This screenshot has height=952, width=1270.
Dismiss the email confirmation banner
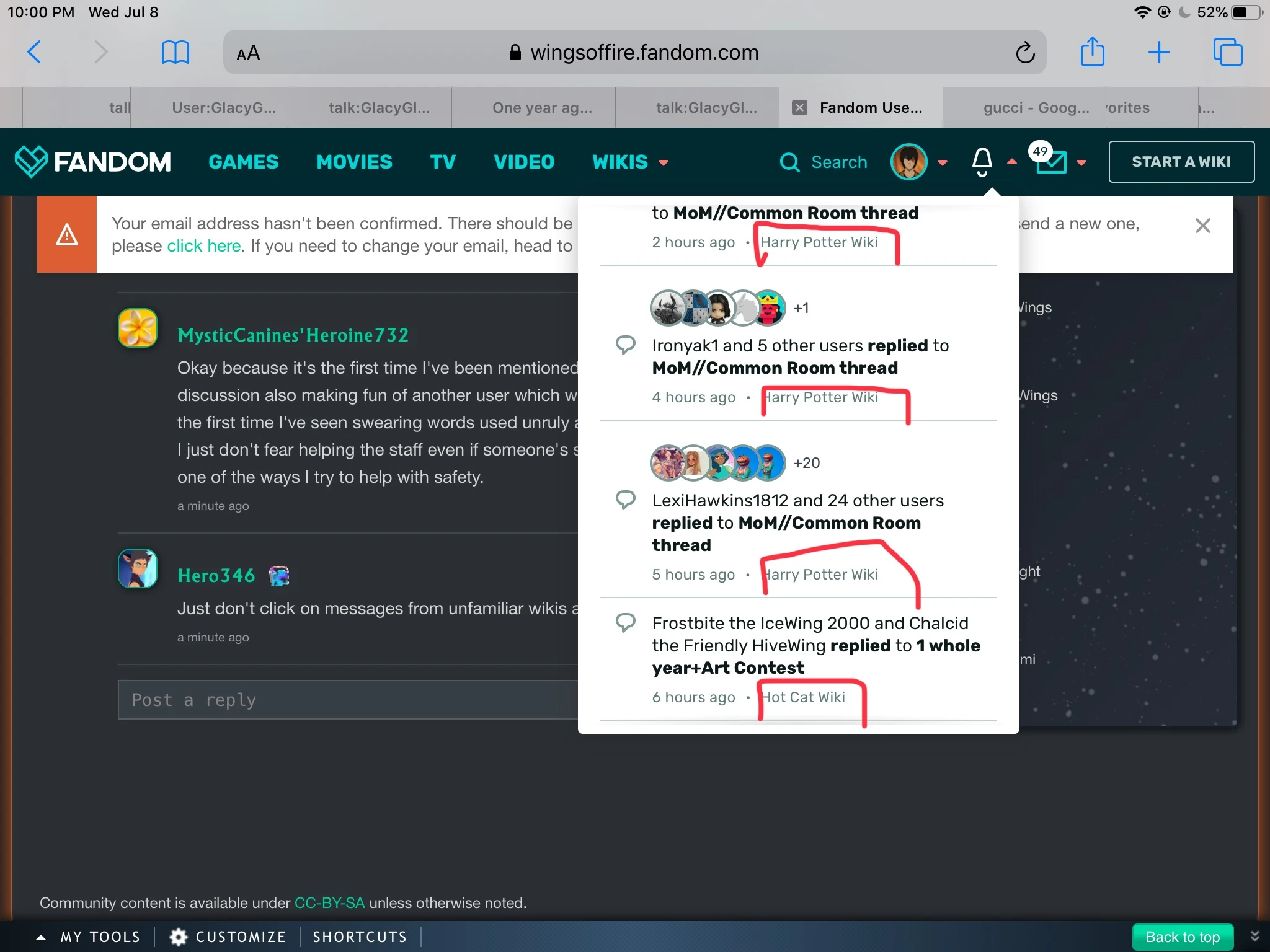1202,226
